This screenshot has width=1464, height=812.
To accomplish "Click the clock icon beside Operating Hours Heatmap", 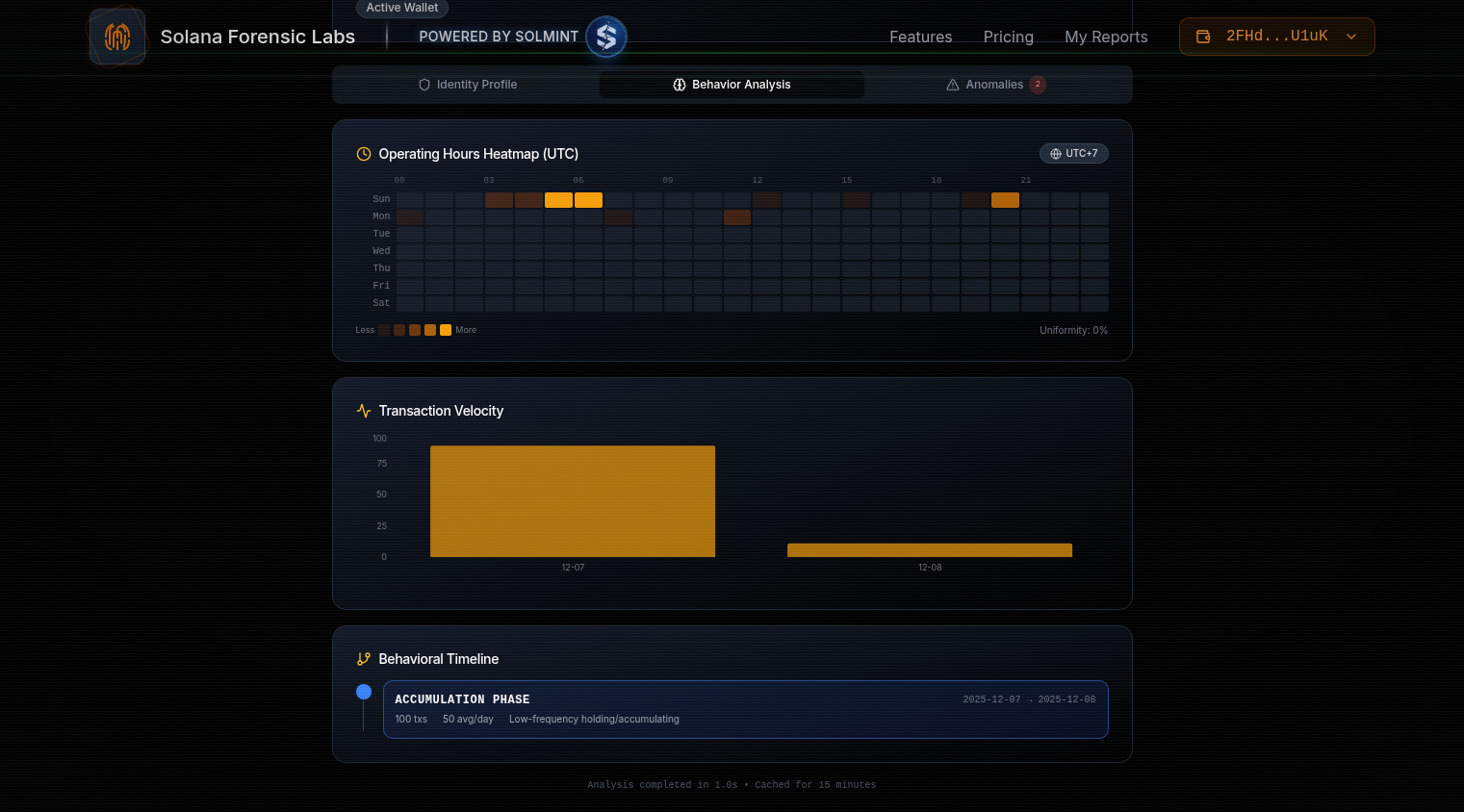I will click(363, 153).
